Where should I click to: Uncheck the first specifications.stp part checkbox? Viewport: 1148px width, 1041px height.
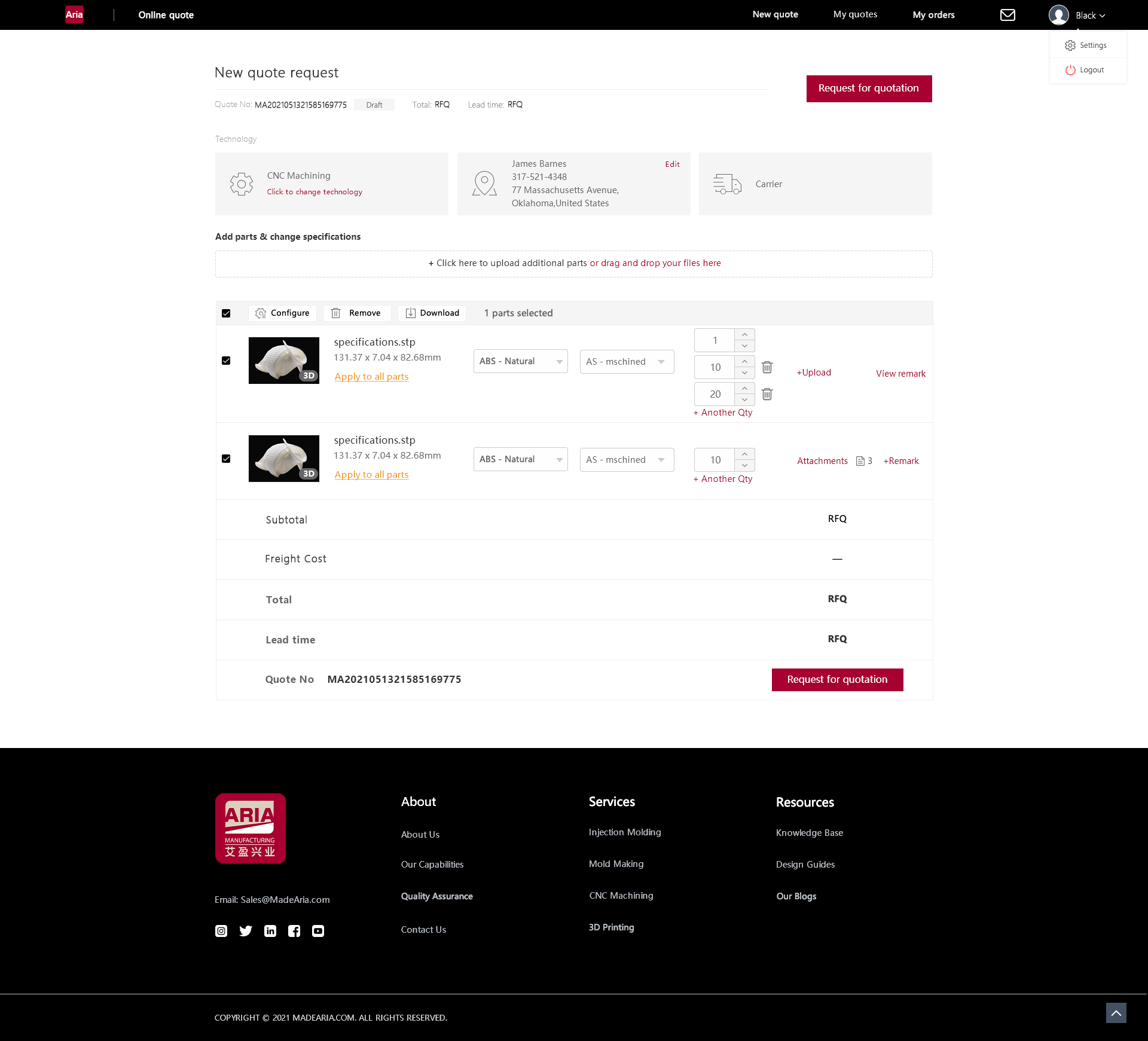coord(226,361)
